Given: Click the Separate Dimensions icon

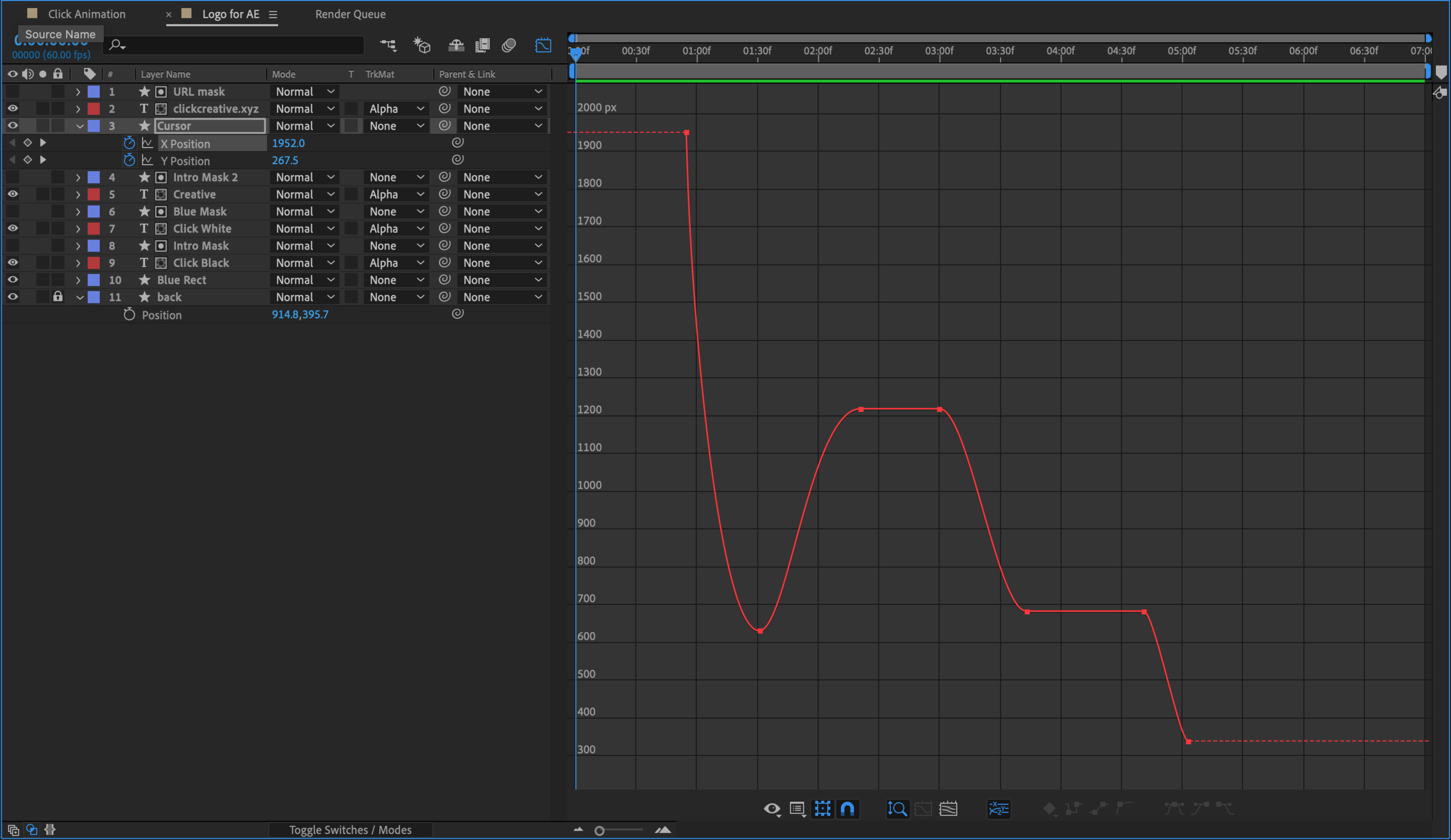Looking at the screenshot, I should pos(999,809).
